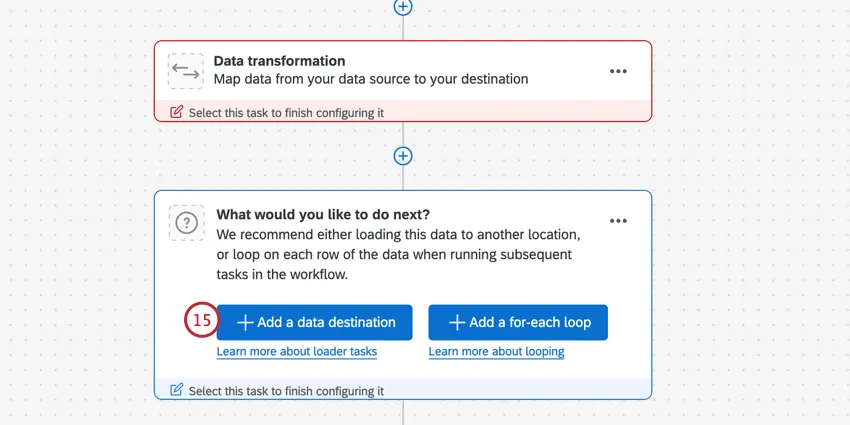Click the edit icon in the red footer

177,112
